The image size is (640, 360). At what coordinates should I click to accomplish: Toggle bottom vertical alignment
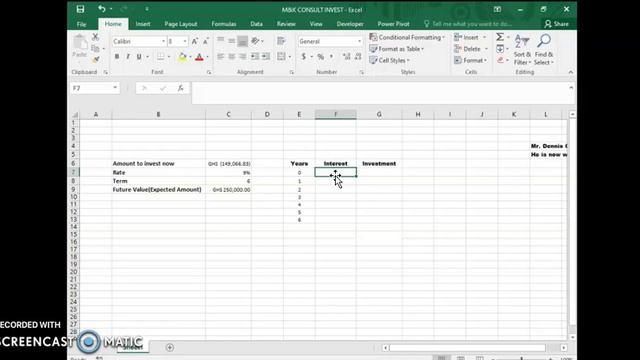(242, 41)
